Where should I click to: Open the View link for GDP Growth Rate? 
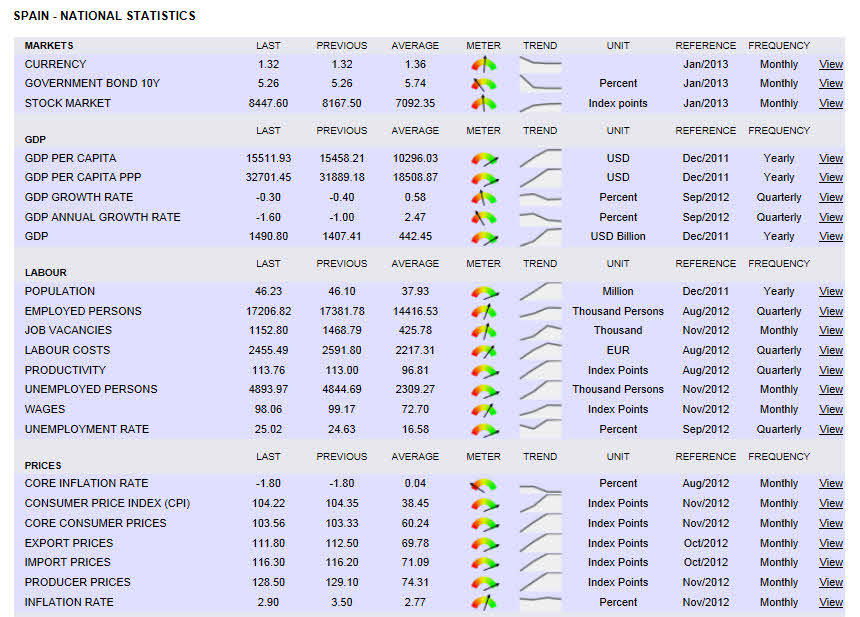coord(831,198)
